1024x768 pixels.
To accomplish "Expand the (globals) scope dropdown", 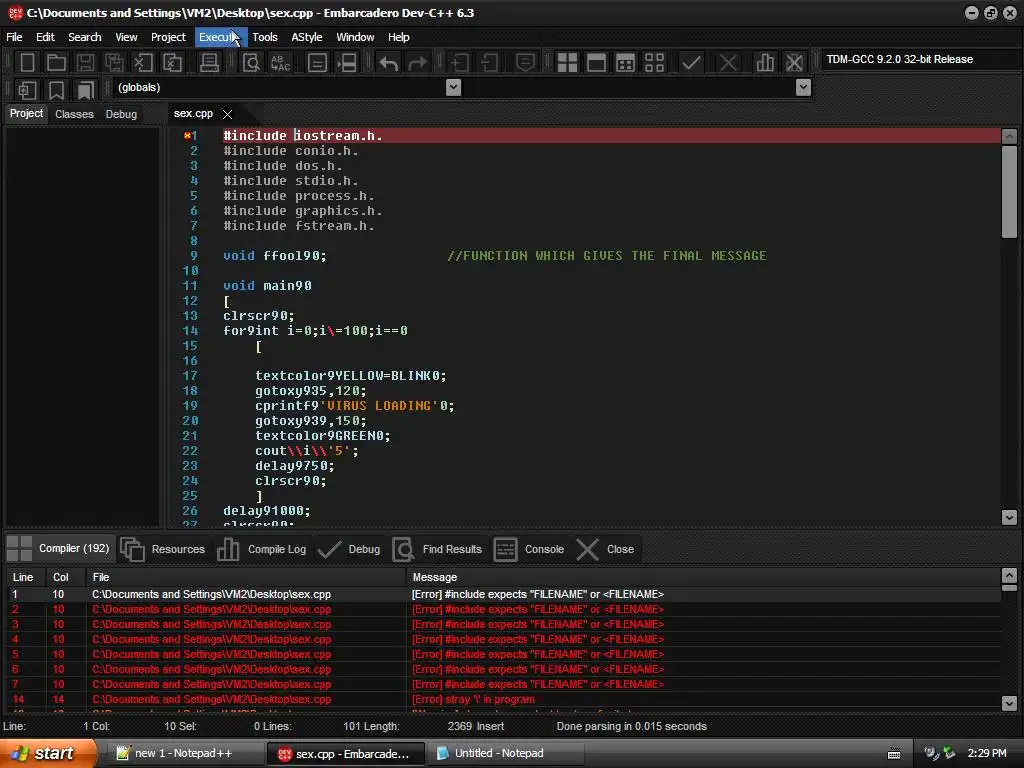I will coord(453,88).
